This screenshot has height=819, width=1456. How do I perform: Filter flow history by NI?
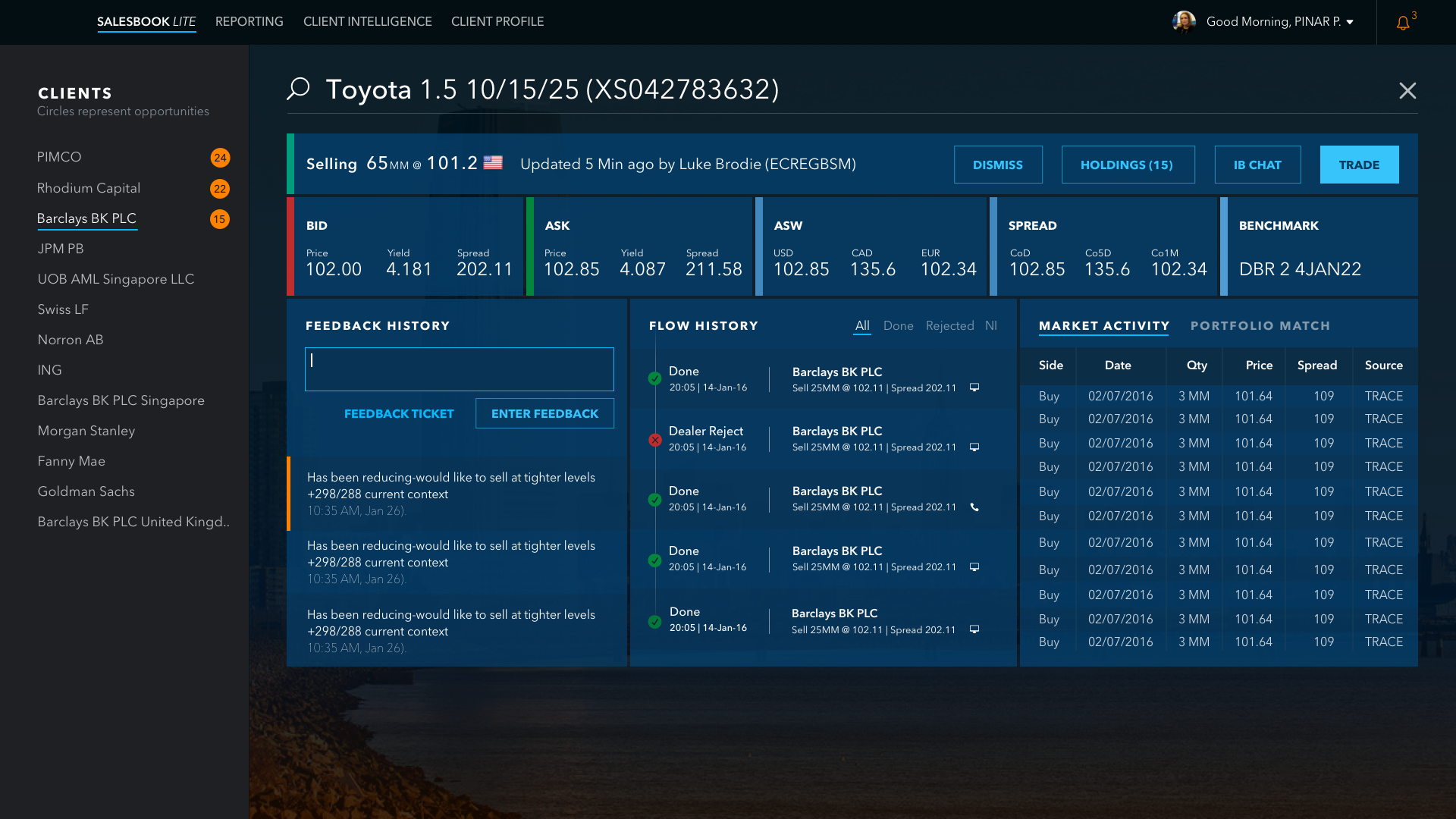pyautogui.click(x=991, y=326)
